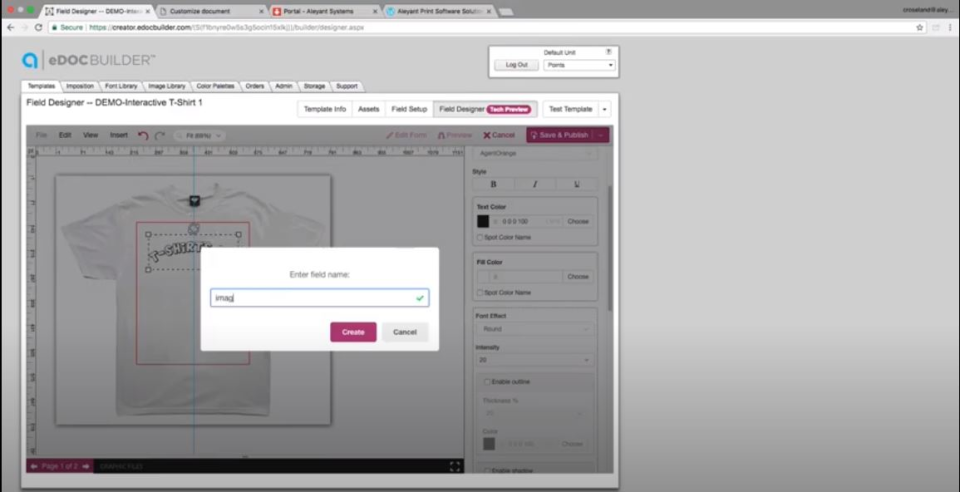Expand the Test Template dropdown arrow
The image size is (960, 492).
click(x=604, y=109)
